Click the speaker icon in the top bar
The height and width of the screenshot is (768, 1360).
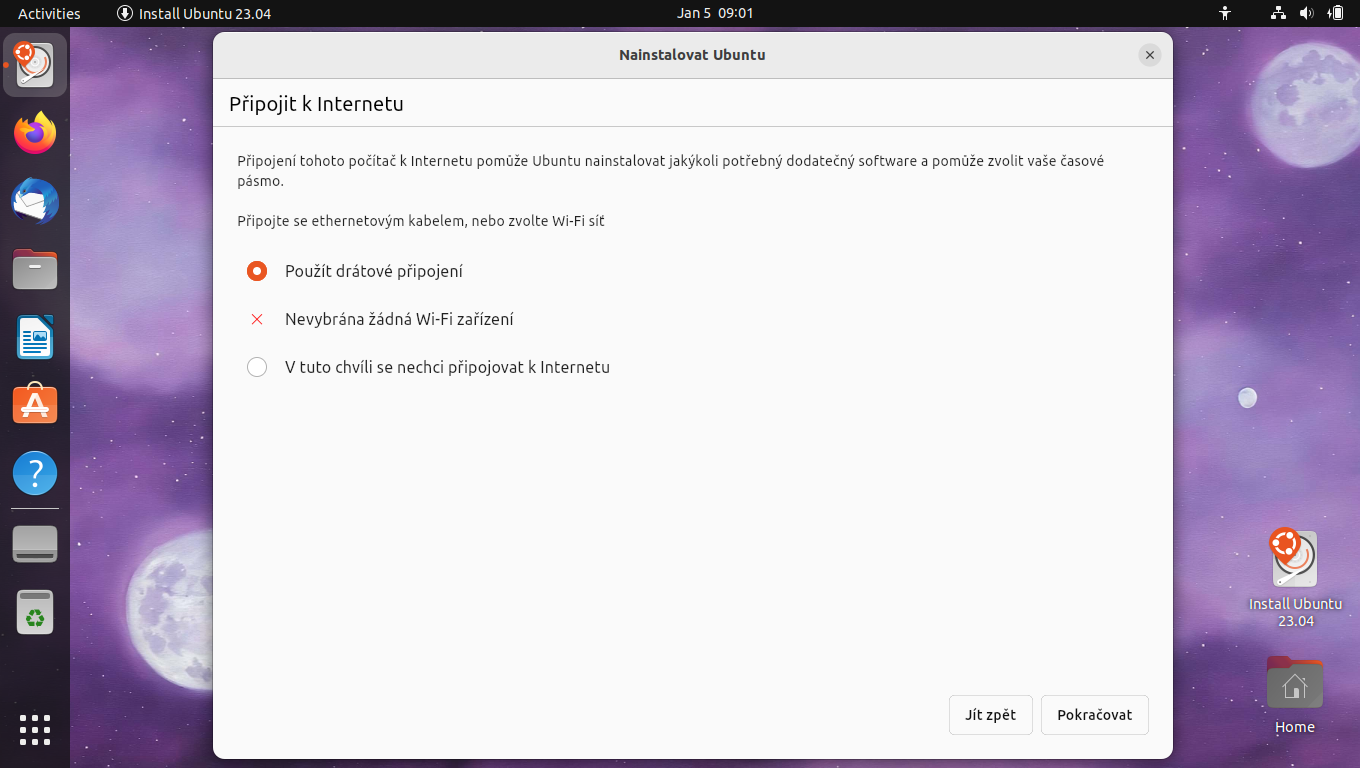[1304, 13]
